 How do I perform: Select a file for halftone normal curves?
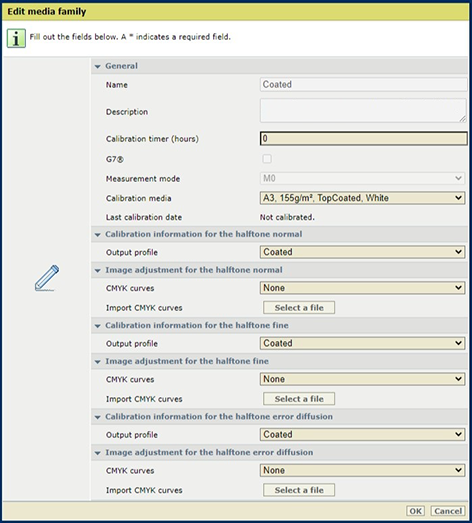[299, 308]
